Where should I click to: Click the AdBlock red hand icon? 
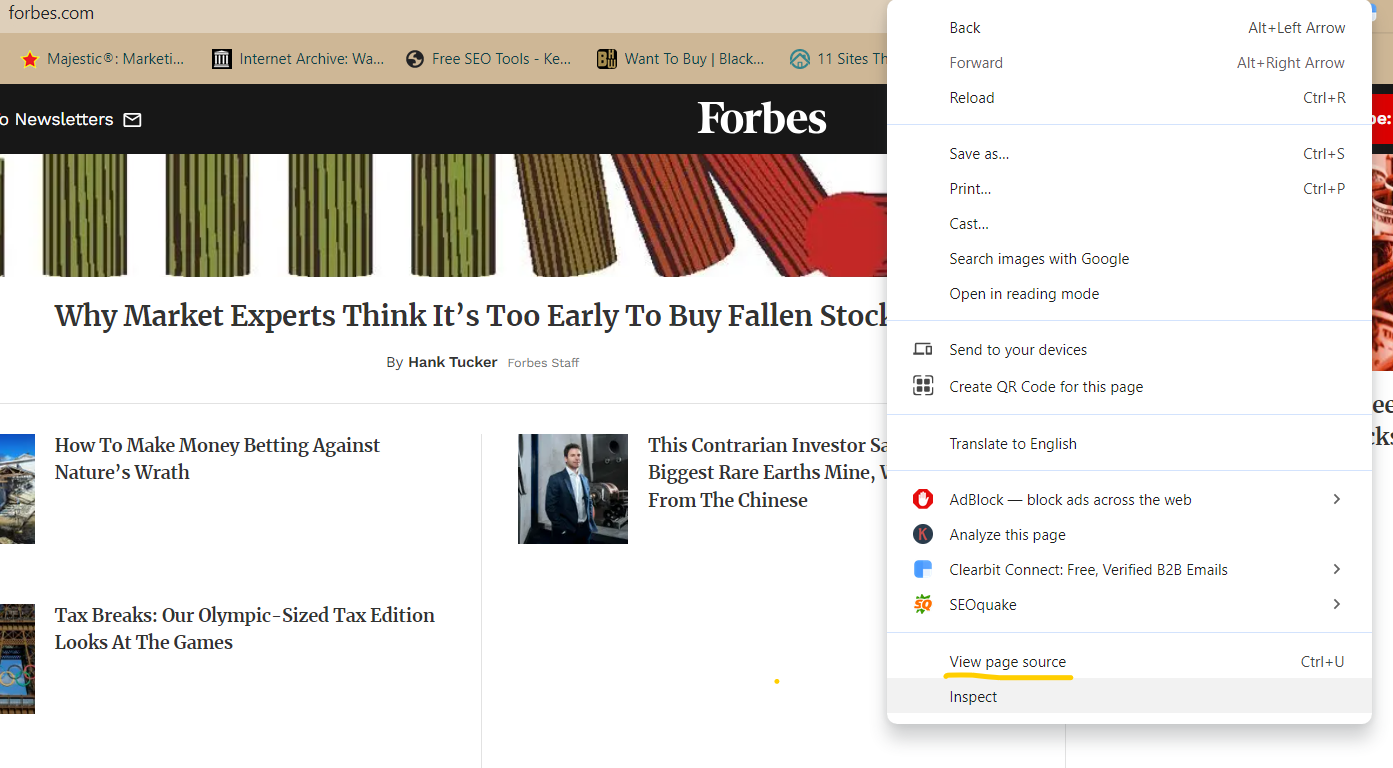(x=923, y=499)
